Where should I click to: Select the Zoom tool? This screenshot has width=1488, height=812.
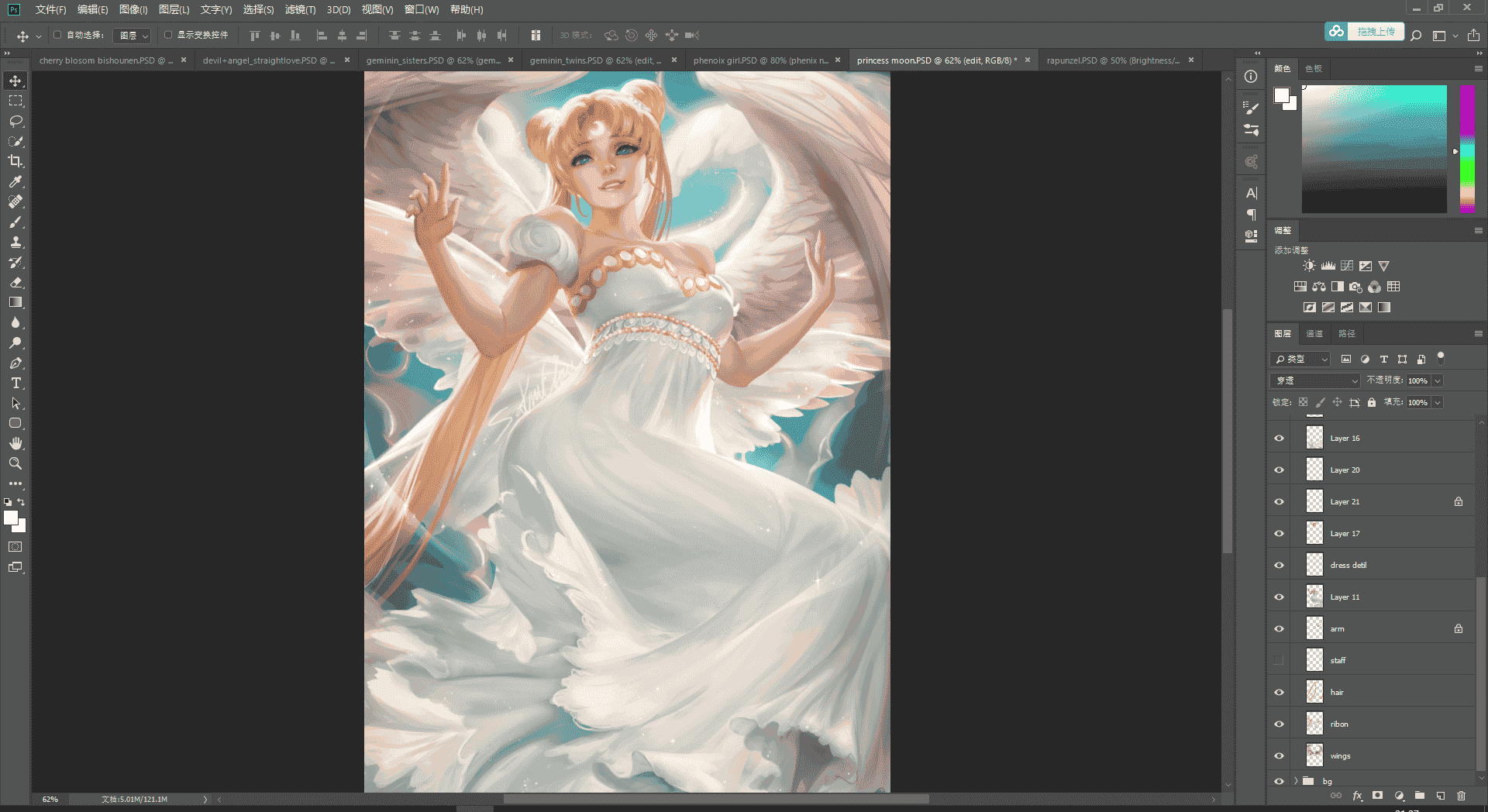click(15, 463)
